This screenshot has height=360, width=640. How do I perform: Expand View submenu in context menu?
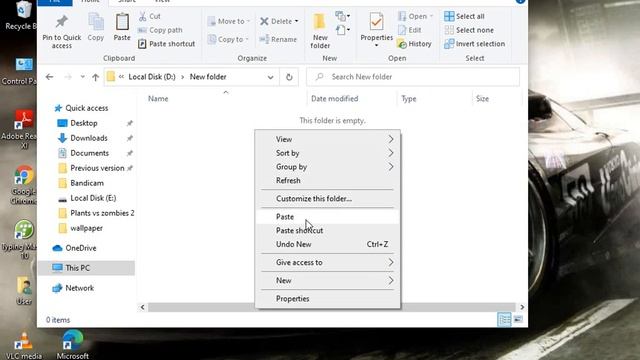327,140
